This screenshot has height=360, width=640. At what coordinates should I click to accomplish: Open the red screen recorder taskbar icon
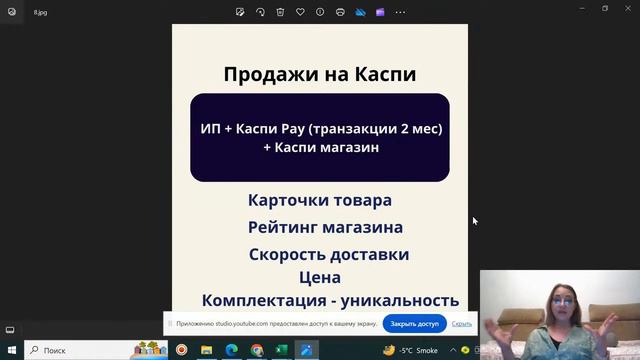point(182,350)
